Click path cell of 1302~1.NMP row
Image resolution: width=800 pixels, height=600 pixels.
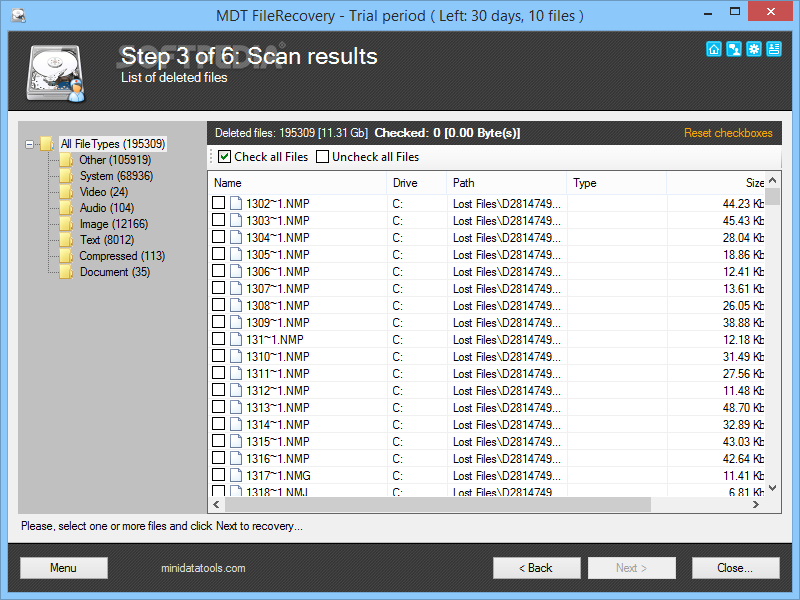507,204
